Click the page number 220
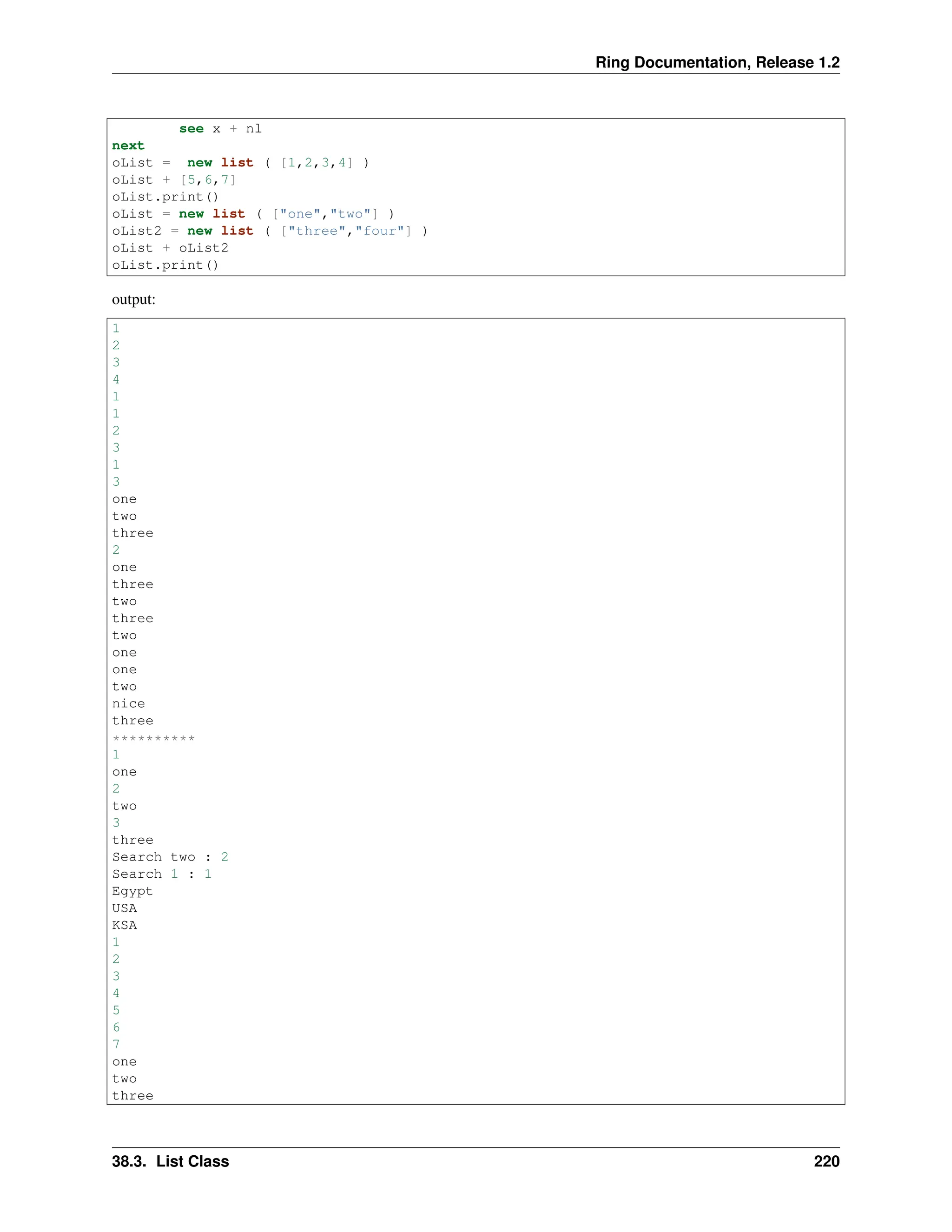 (x=826, y=1161)
